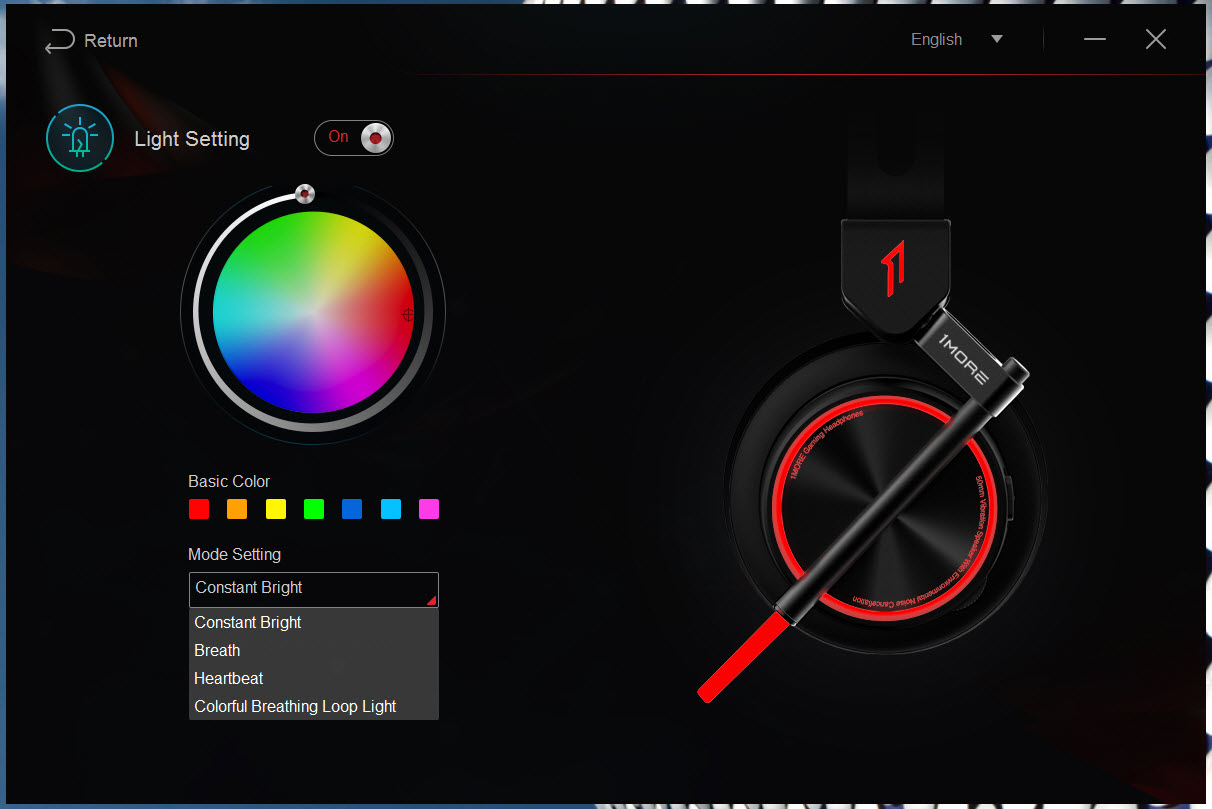Image resolution: width=1212 pixels, height=809 pixels.
Task: Click the Light Setting heading text
Action: pos(192,139)
